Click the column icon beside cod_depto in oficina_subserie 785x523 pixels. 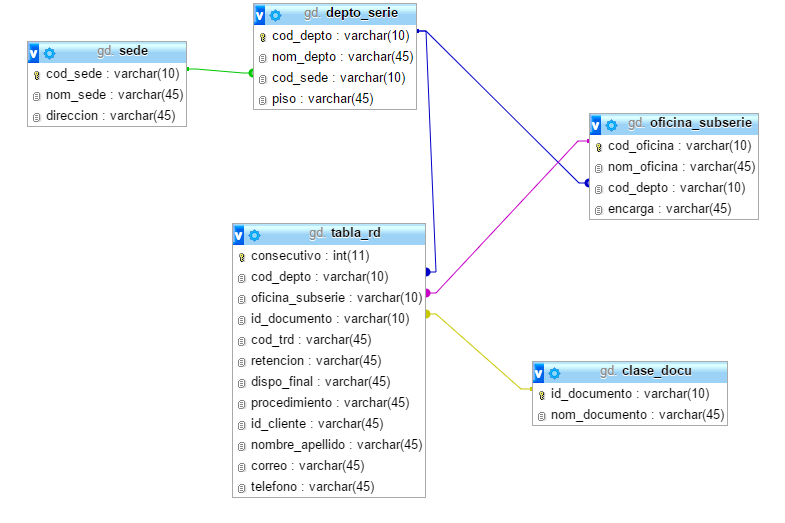coord(598,190)
